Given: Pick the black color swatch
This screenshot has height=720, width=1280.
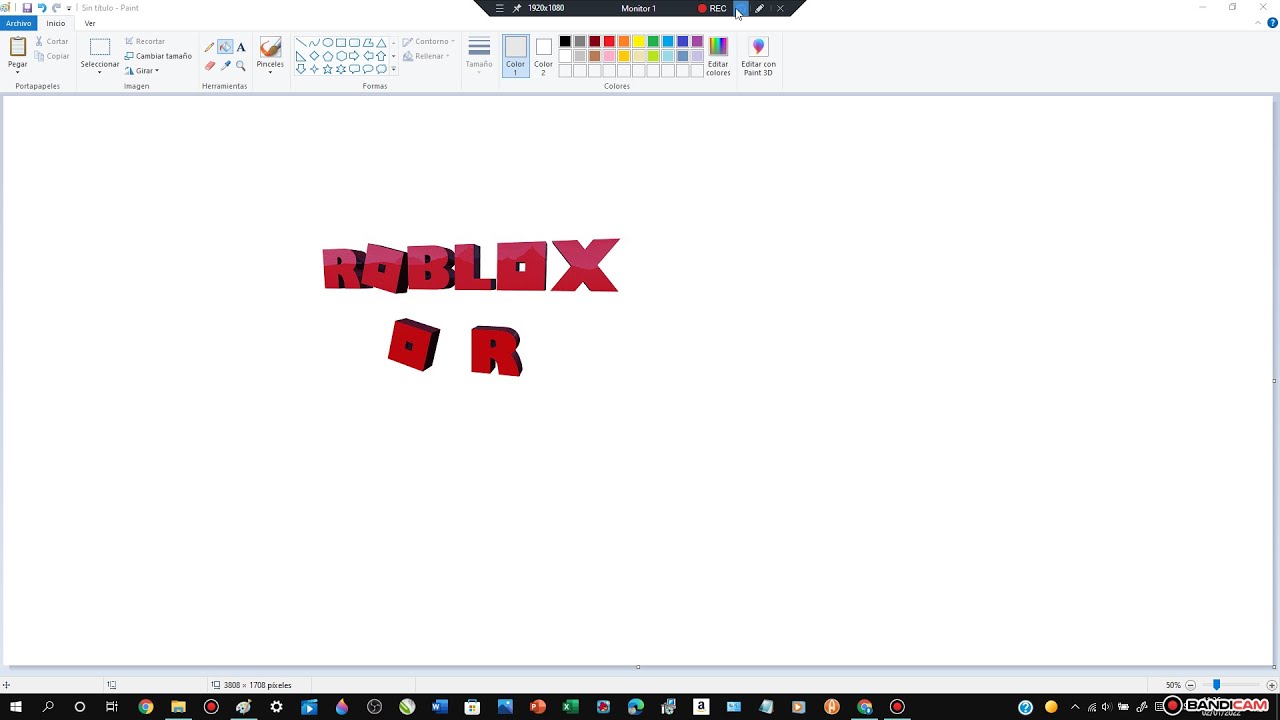Looking at the screenshot, I should (x=565, y=42).
